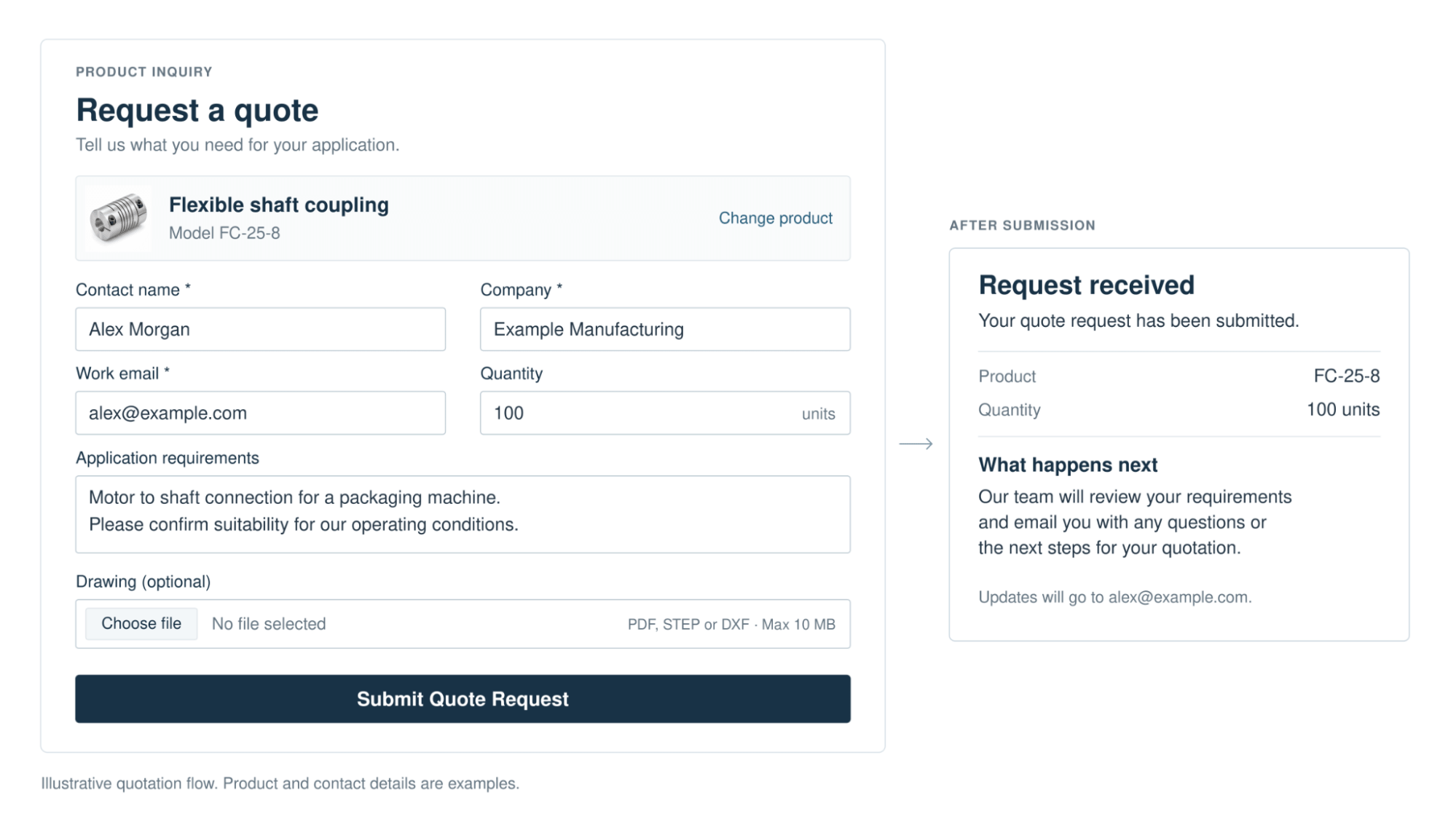Viewport: 1456px width, 819px height.
Task: Click the 'Company *' label
Action: (521, 290)
